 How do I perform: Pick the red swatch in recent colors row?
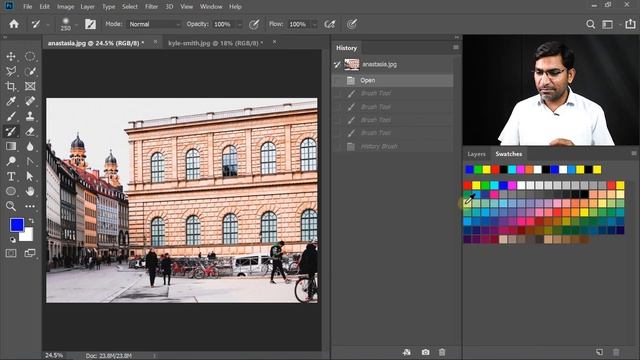pos(495,169)
